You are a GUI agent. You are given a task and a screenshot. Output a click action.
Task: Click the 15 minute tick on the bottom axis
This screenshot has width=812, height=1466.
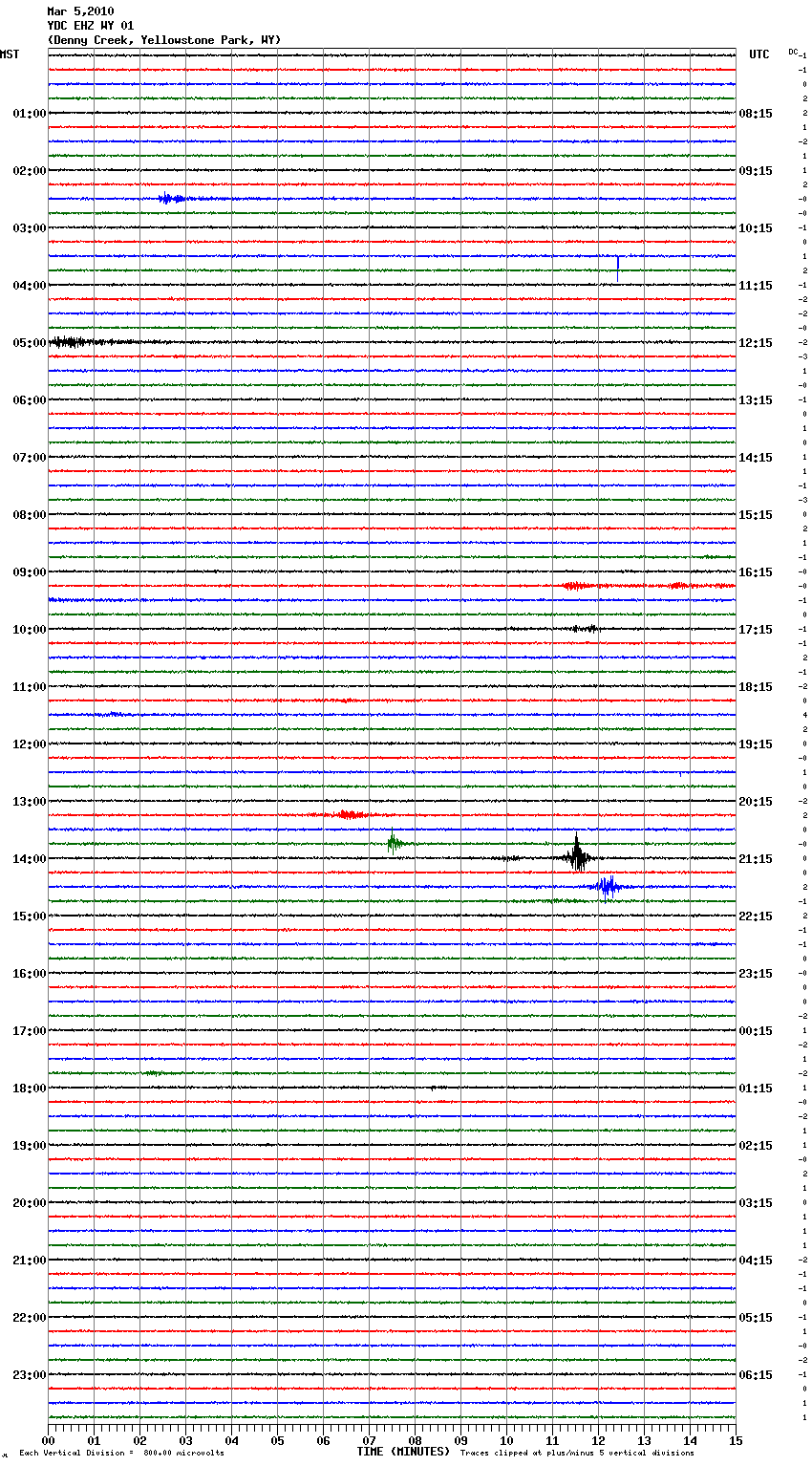[735, 1440]
